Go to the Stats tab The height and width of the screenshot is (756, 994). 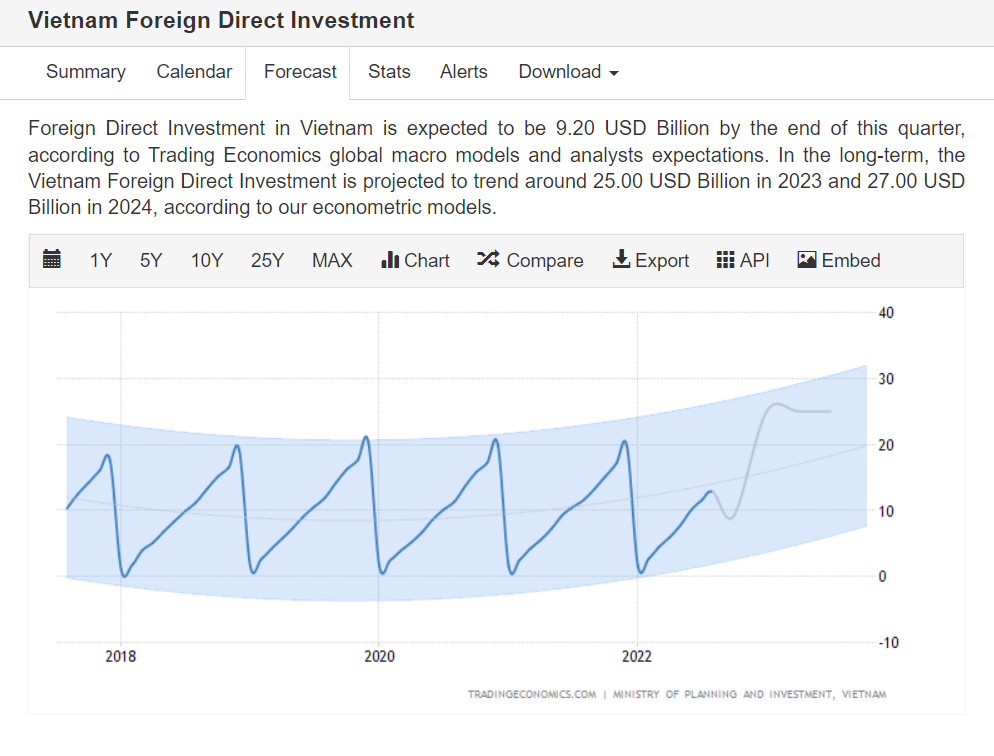389,72
